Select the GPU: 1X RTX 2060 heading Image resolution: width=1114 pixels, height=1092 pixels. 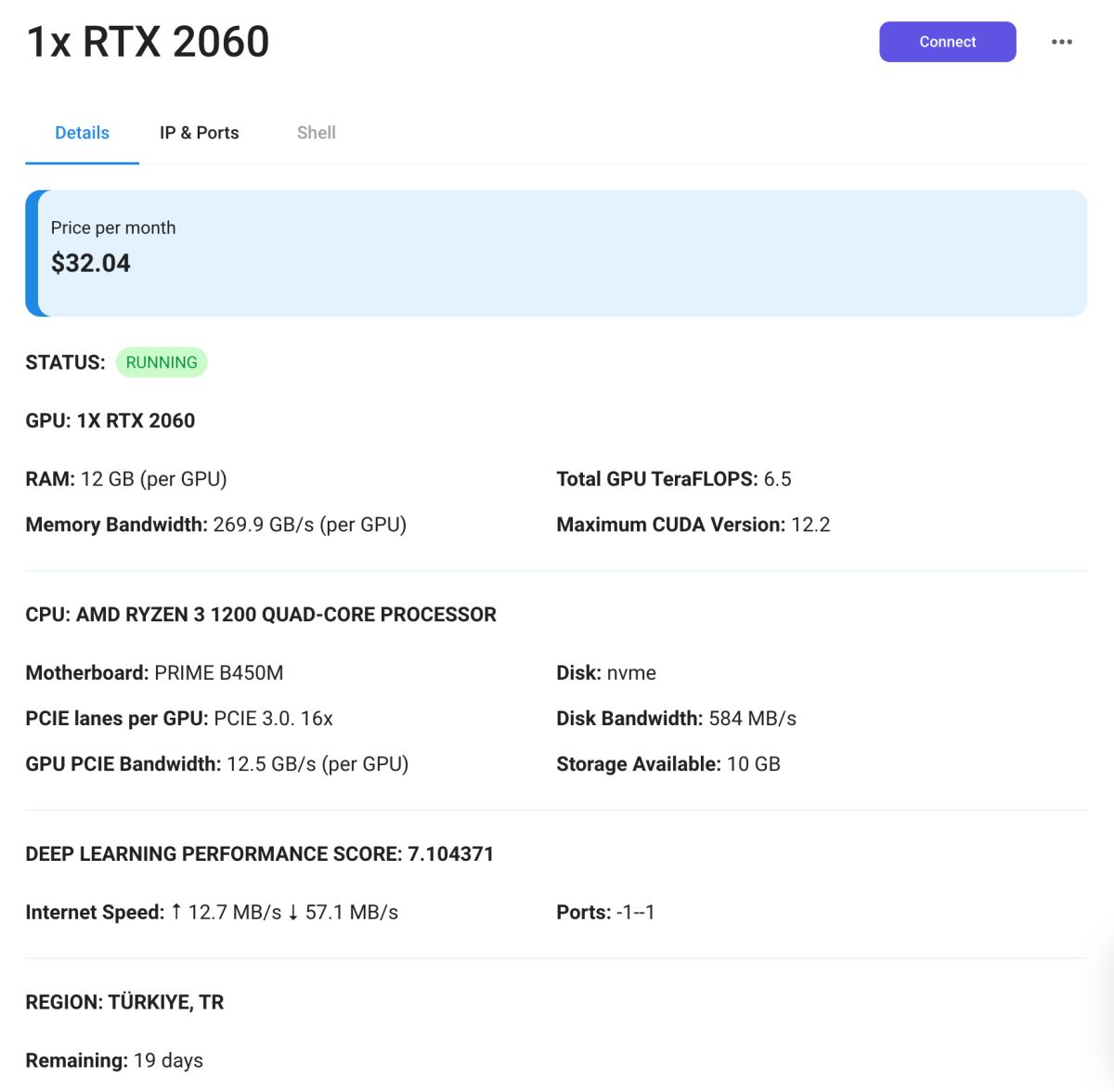[x=110, y=421]
